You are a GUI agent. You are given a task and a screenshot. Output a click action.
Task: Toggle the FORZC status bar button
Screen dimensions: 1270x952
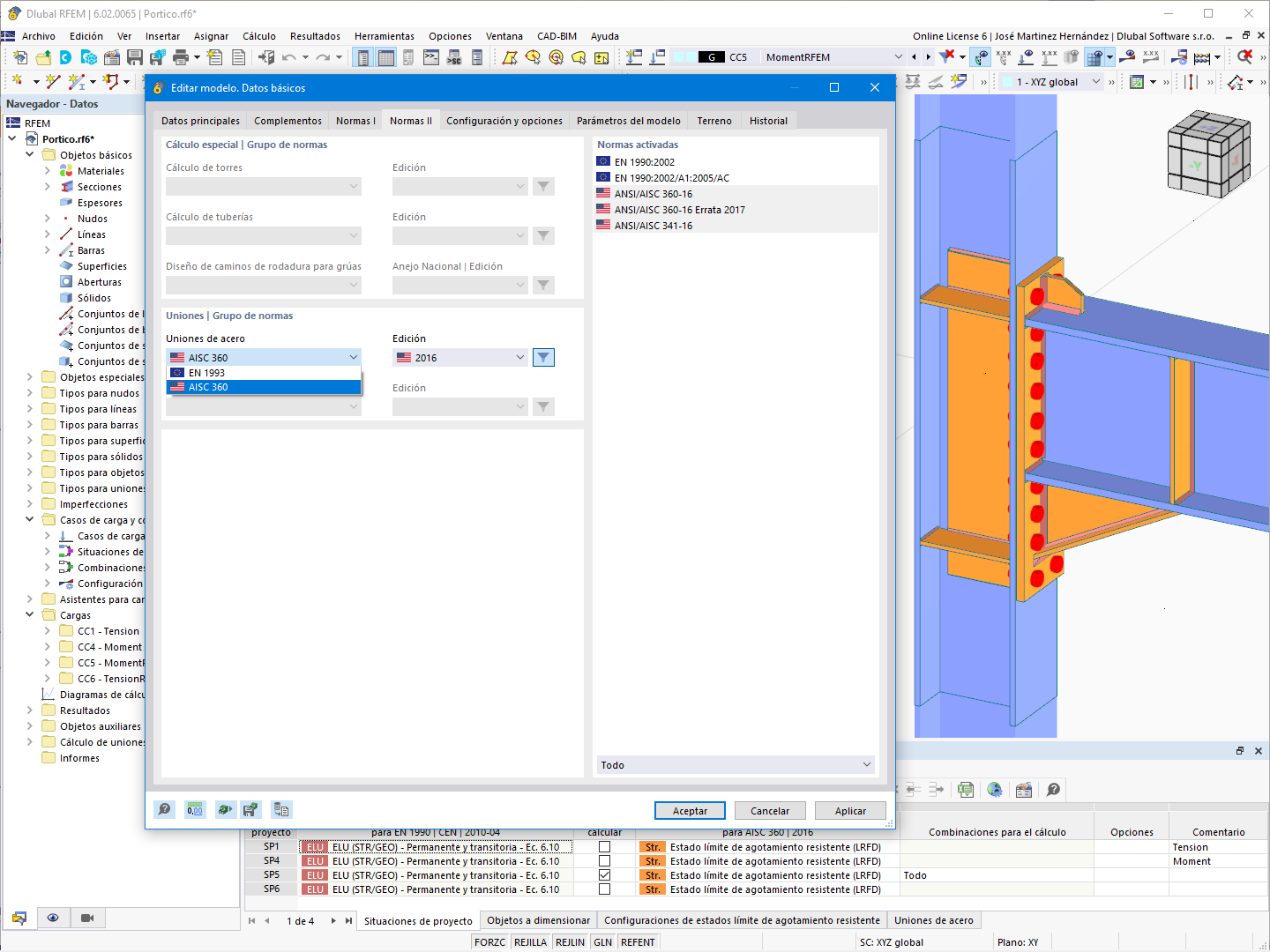click(489, 942)
